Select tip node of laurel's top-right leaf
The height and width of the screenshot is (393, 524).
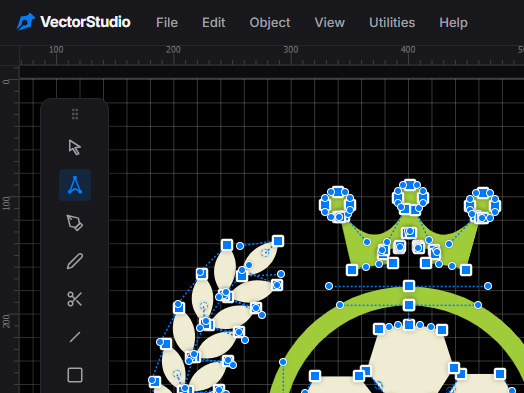[x=278, y=241]
